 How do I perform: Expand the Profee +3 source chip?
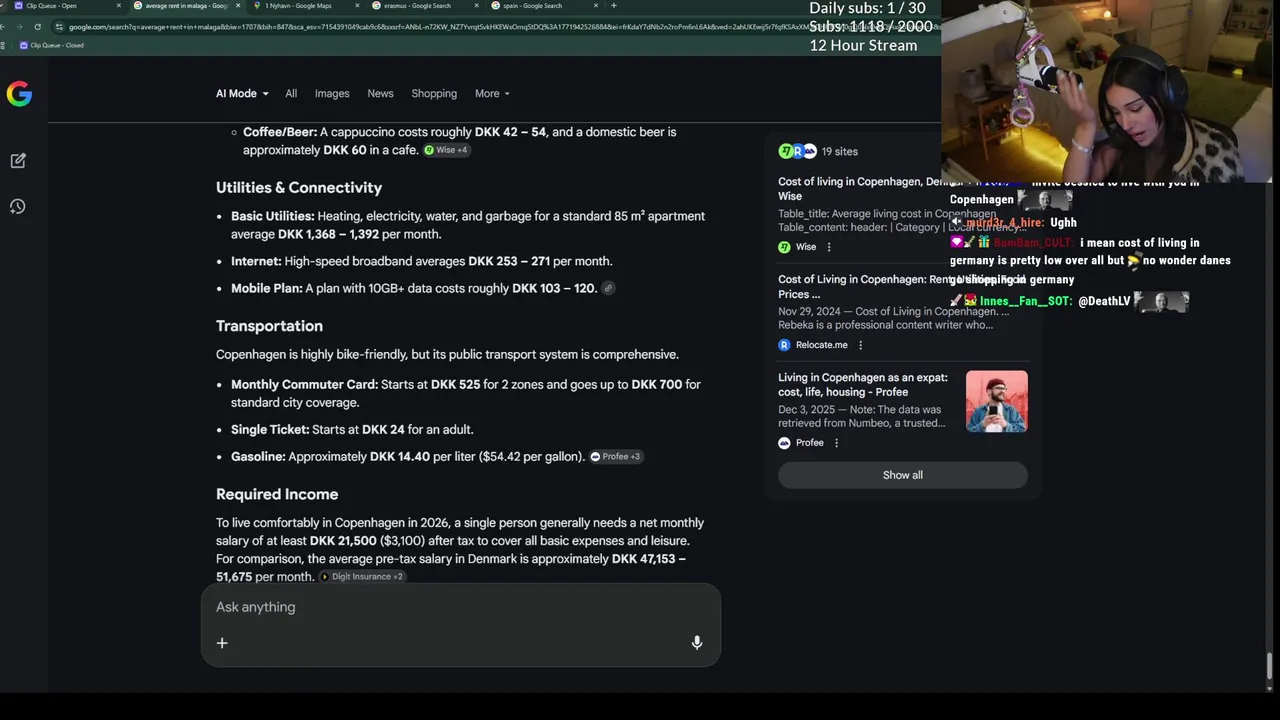tap(616, 457)
